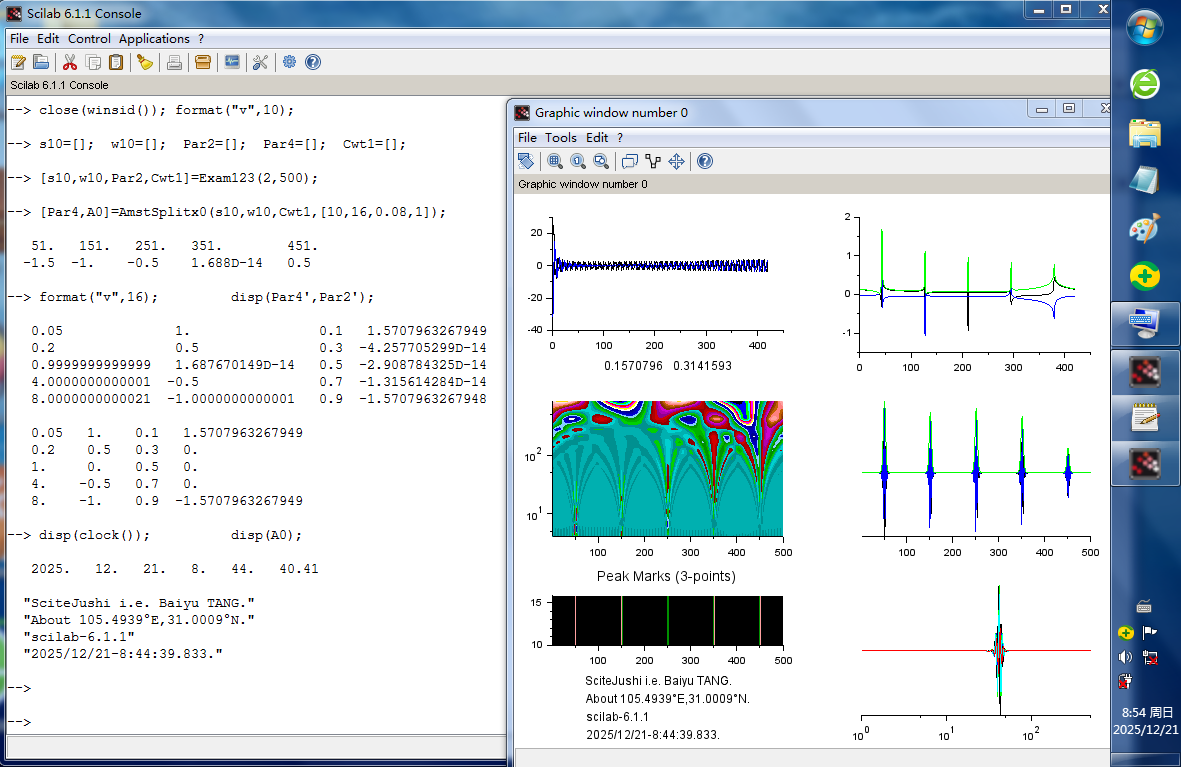Toggle datatip mode in graphic window
Screen dimensions: 1181x767
[630, 161]
